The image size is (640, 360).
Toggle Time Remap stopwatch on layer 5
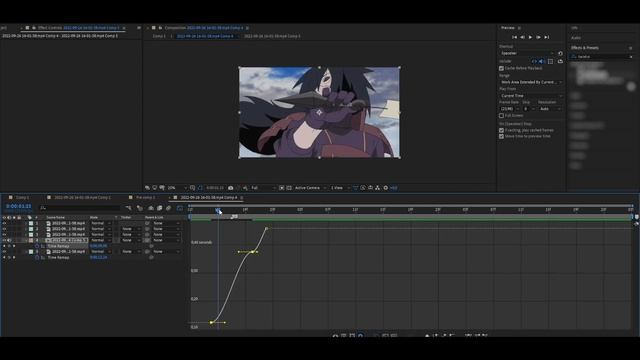tap(37, 258)
